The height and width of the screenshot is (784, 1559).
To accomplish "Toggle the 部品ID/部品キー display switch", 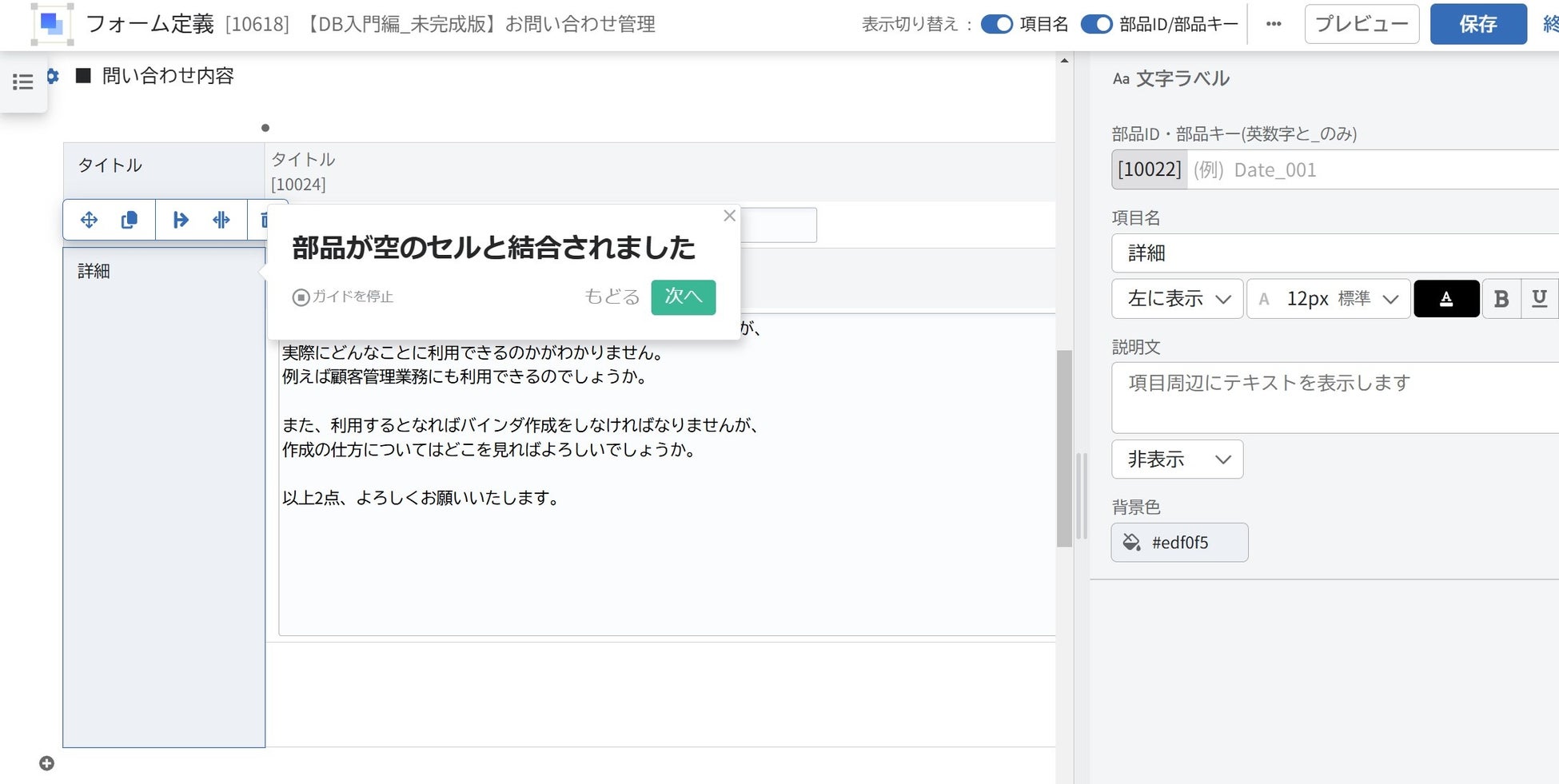I will (x=1097, y=24).
